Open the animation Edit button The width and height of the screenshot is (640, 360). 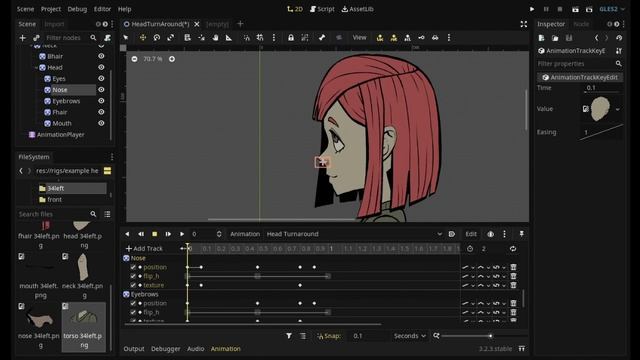coord(471,234)
